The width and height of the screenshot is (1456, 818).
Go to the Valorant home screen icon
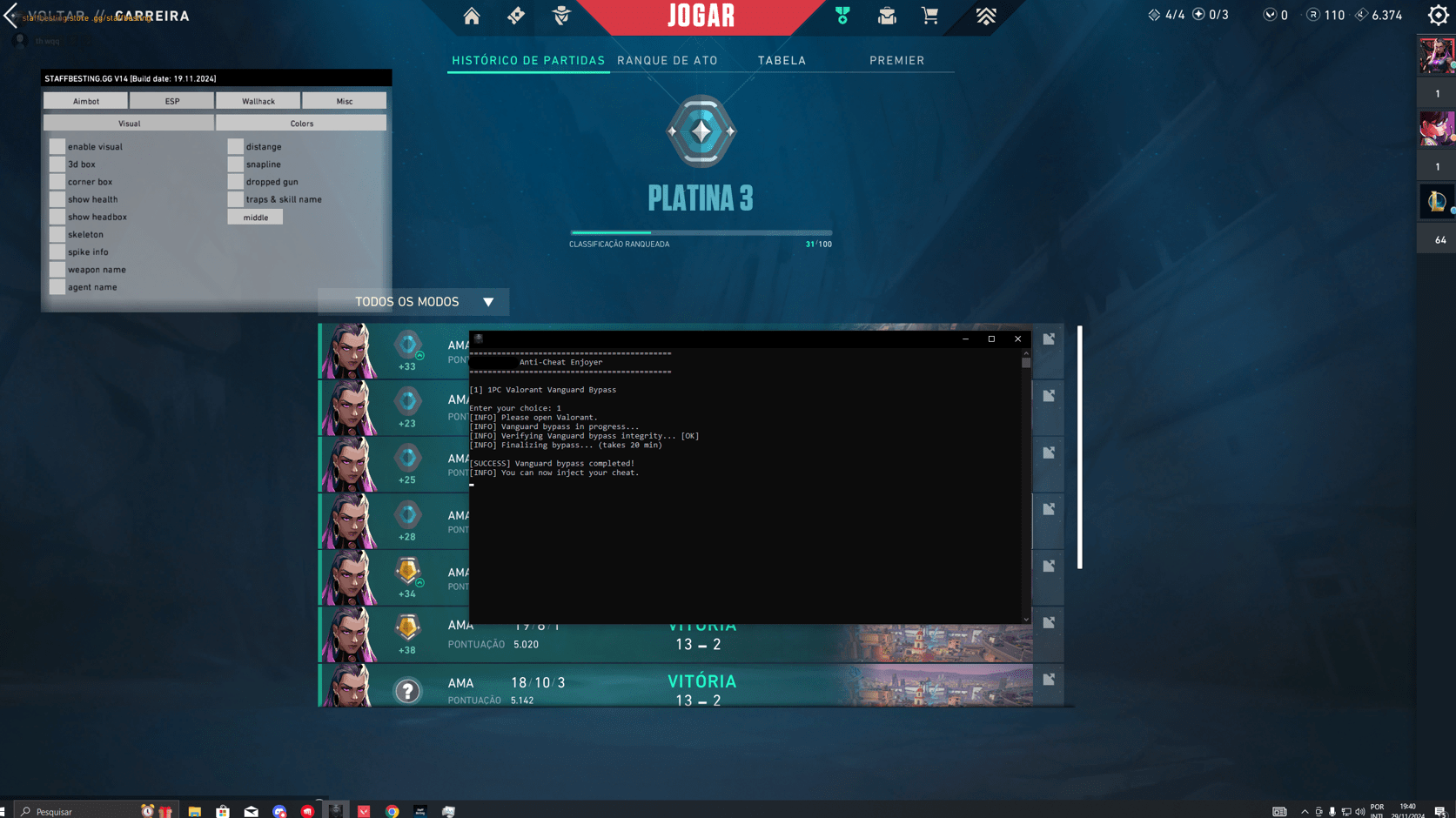coord(472,16)
